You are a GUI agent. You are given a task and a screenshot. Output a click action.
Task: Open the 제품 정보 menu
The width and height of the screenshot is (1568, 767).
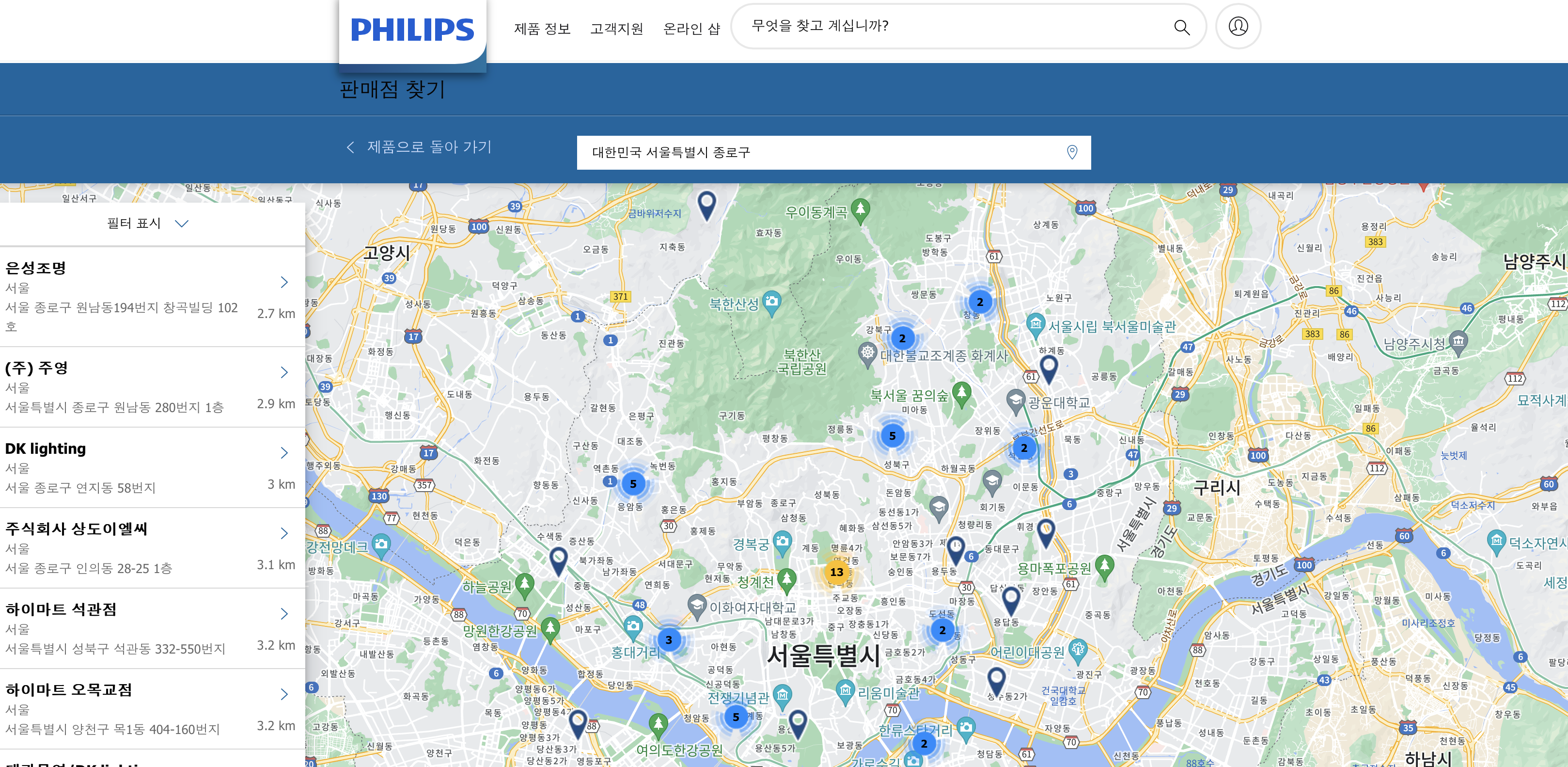point(542,29)
